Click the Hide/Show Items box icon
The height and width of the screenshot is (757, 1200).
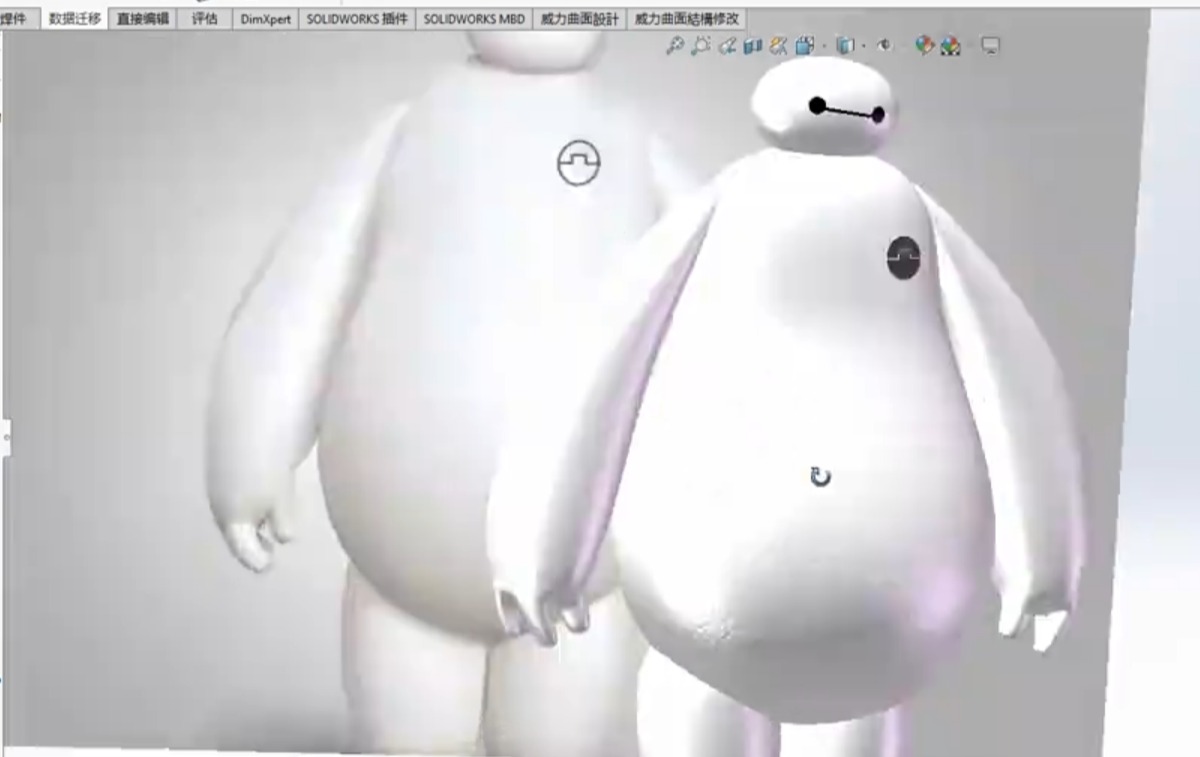point(846,45)
